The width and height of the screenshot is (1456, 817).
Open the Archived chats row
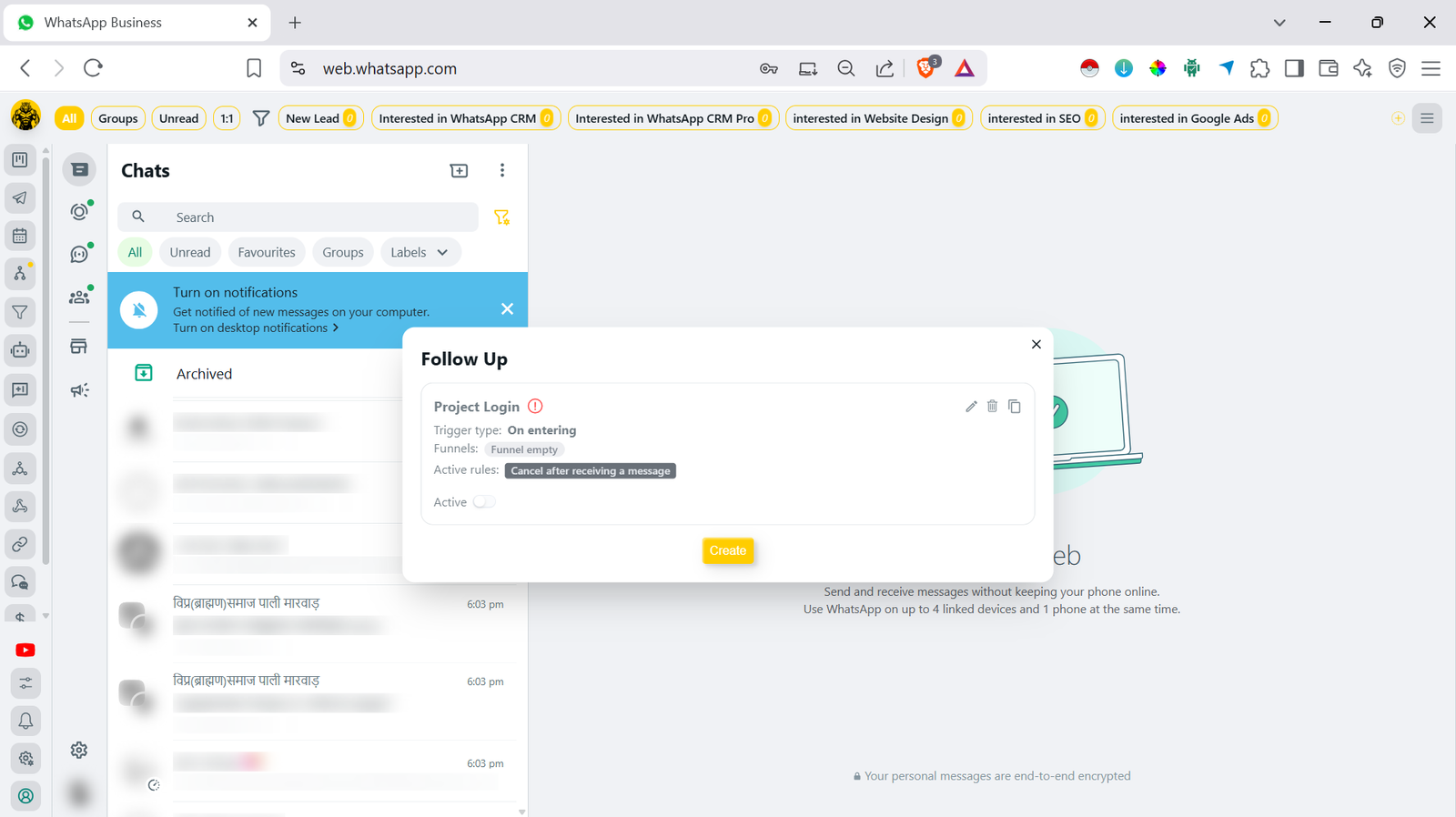click(204, 374)
